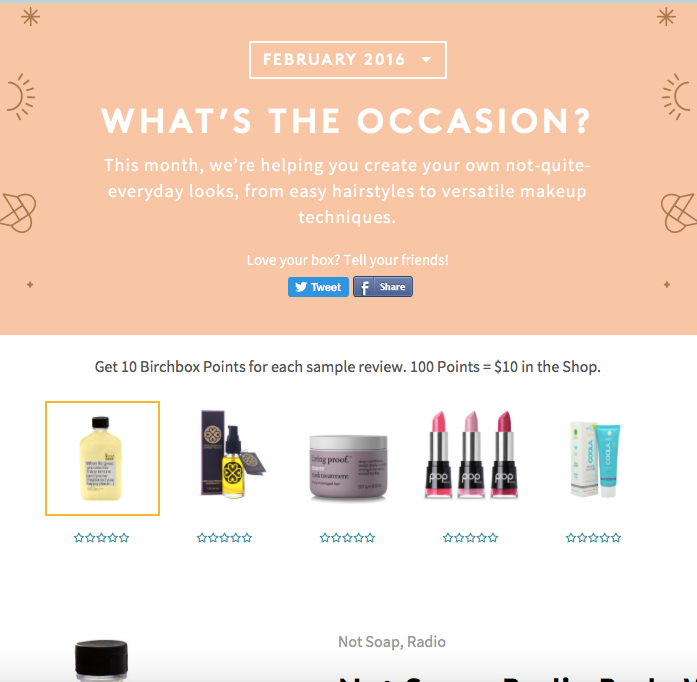Rate the Pop lipsticks five stars
Viewport: 697px width, 682px height.
click(x=493, y=538)
